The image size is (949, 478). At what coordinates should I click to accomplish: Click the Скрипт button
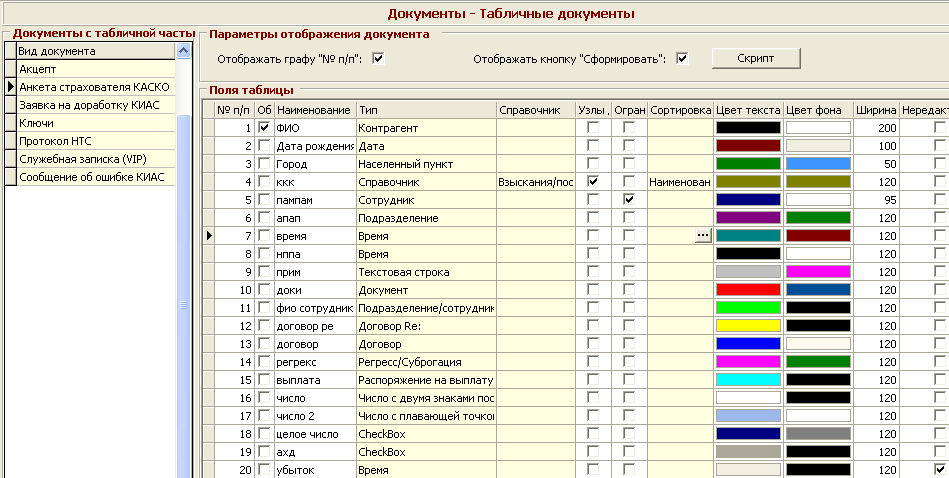(755, 59)
